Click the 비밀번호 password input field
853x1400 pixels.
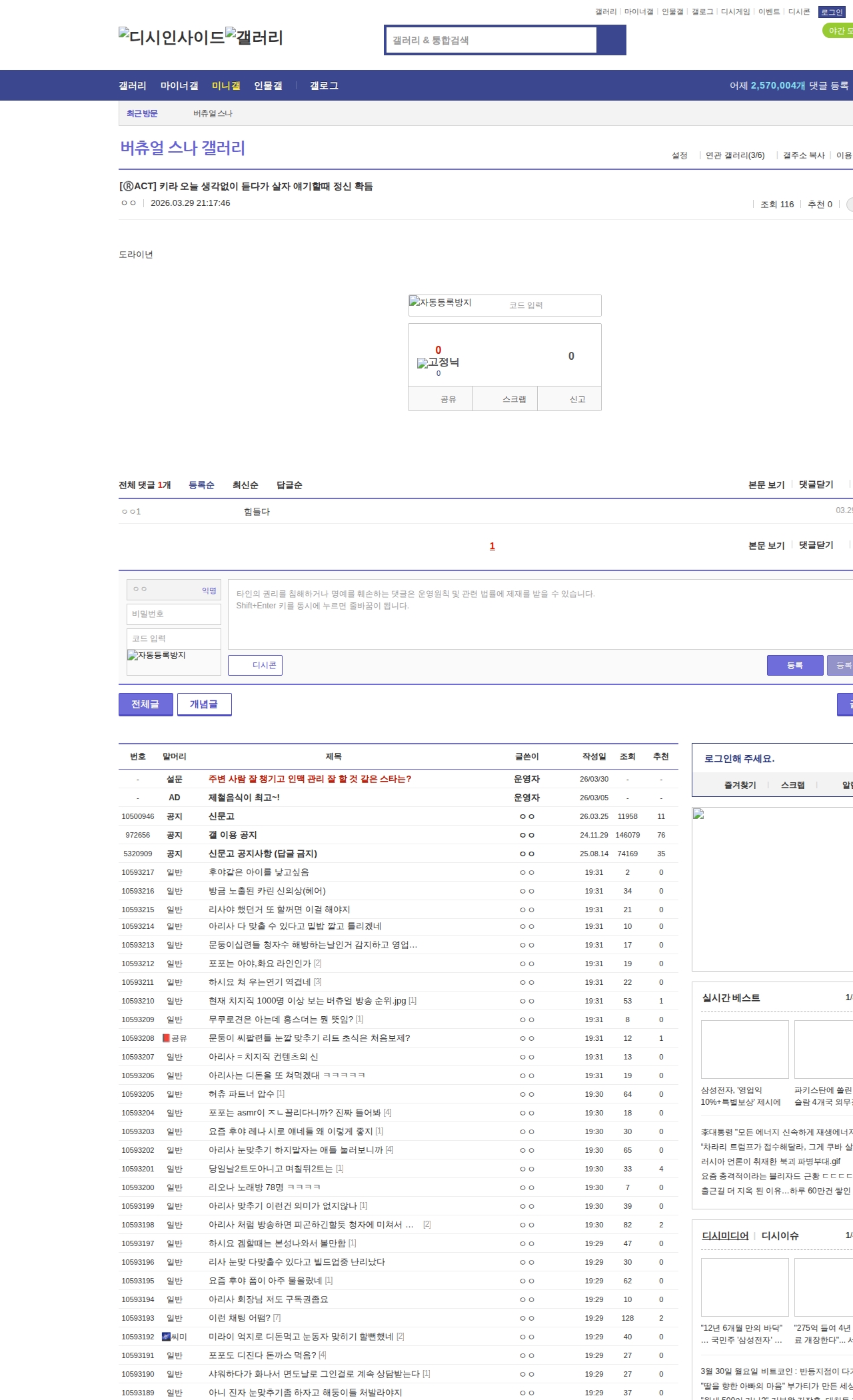pos(173,614)
